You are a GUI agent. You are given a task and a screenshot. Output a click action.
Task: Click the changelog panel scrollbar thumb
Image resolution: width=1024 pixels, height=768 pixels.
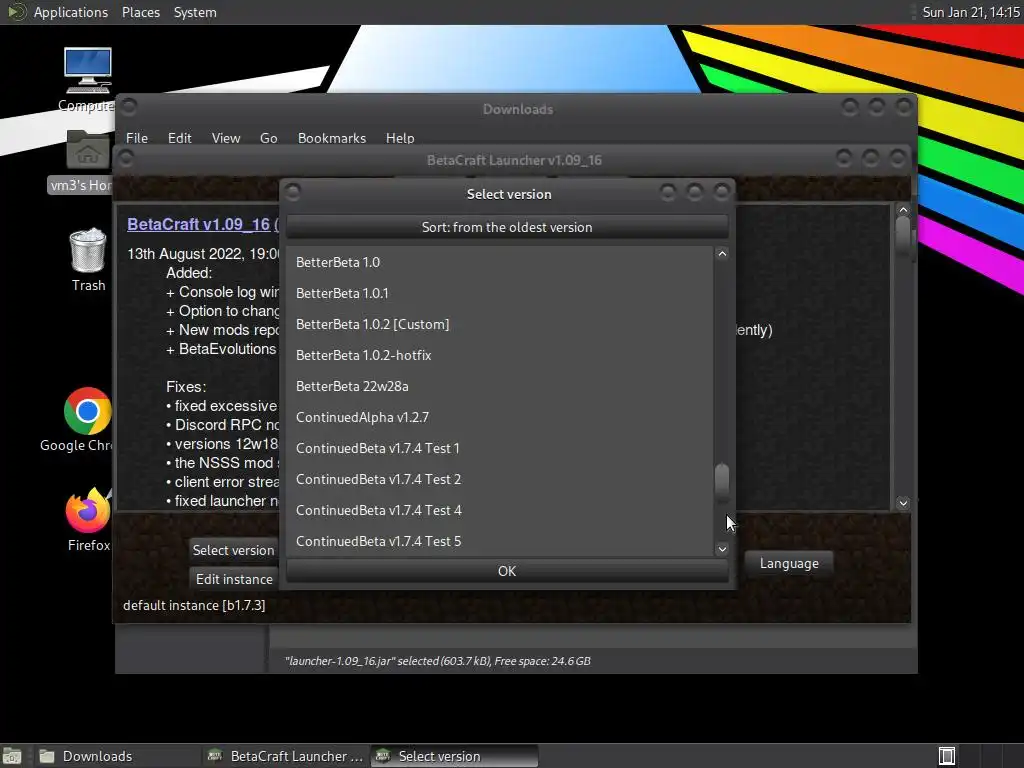click(903, 234)
